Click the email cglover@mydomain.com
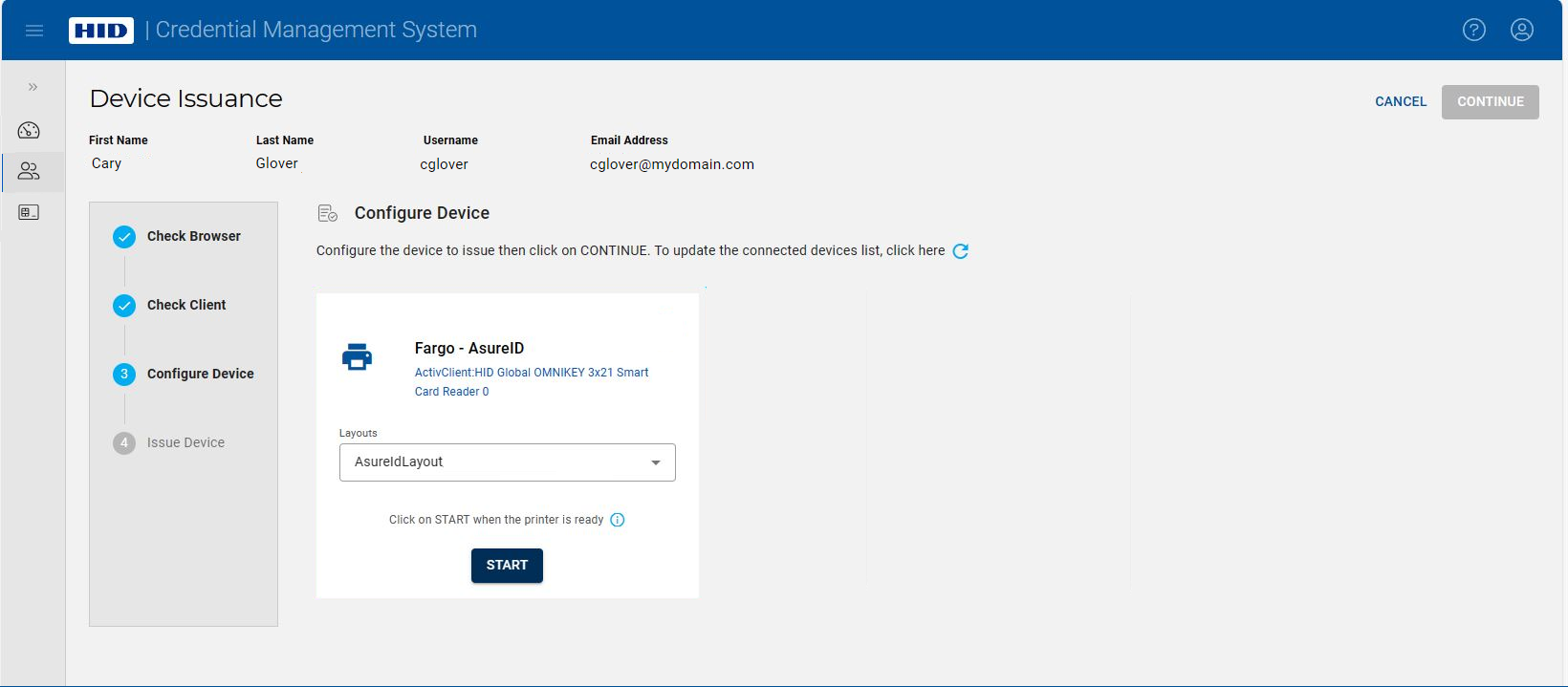This screenshot has height=687, width=1568. [672, 164]
